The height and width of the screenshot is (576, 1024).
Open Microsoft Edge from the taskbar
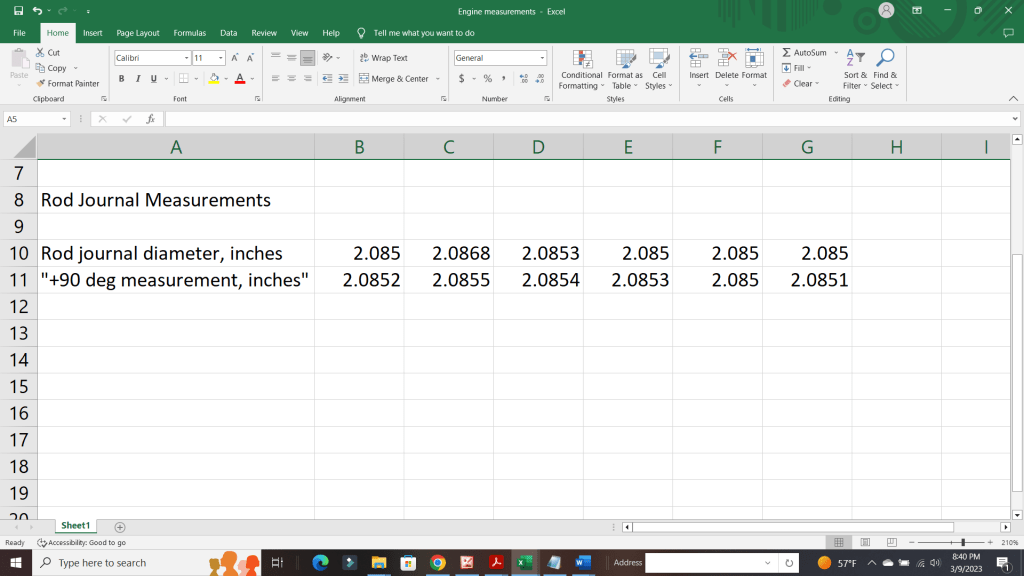320,563
